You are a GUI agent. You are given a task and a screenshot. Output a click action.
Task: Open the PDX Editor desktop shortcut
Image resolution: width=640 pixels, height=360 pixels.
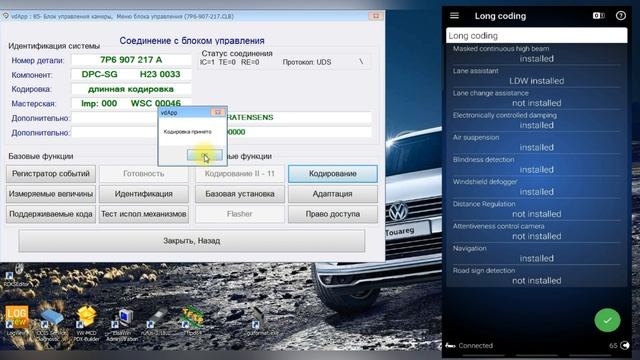pos(16,276)
